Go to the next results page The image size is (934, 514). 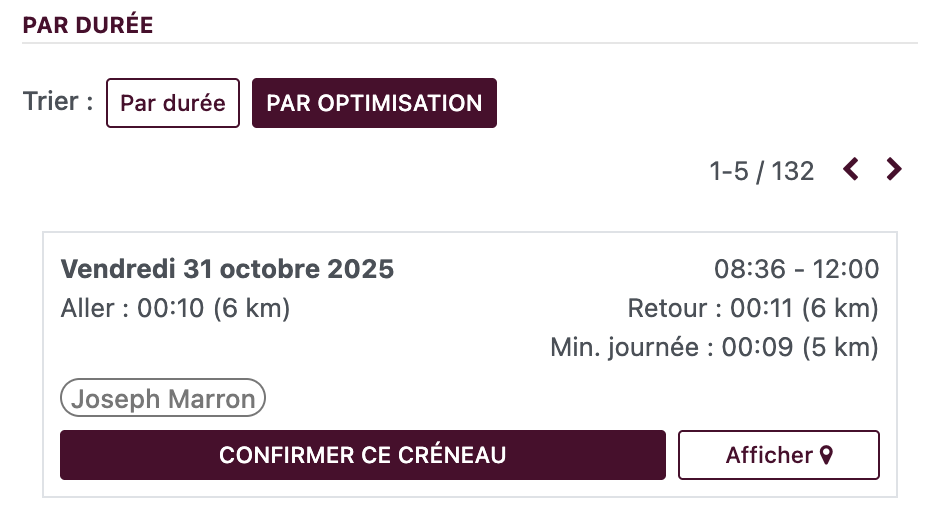coord(894,170)
